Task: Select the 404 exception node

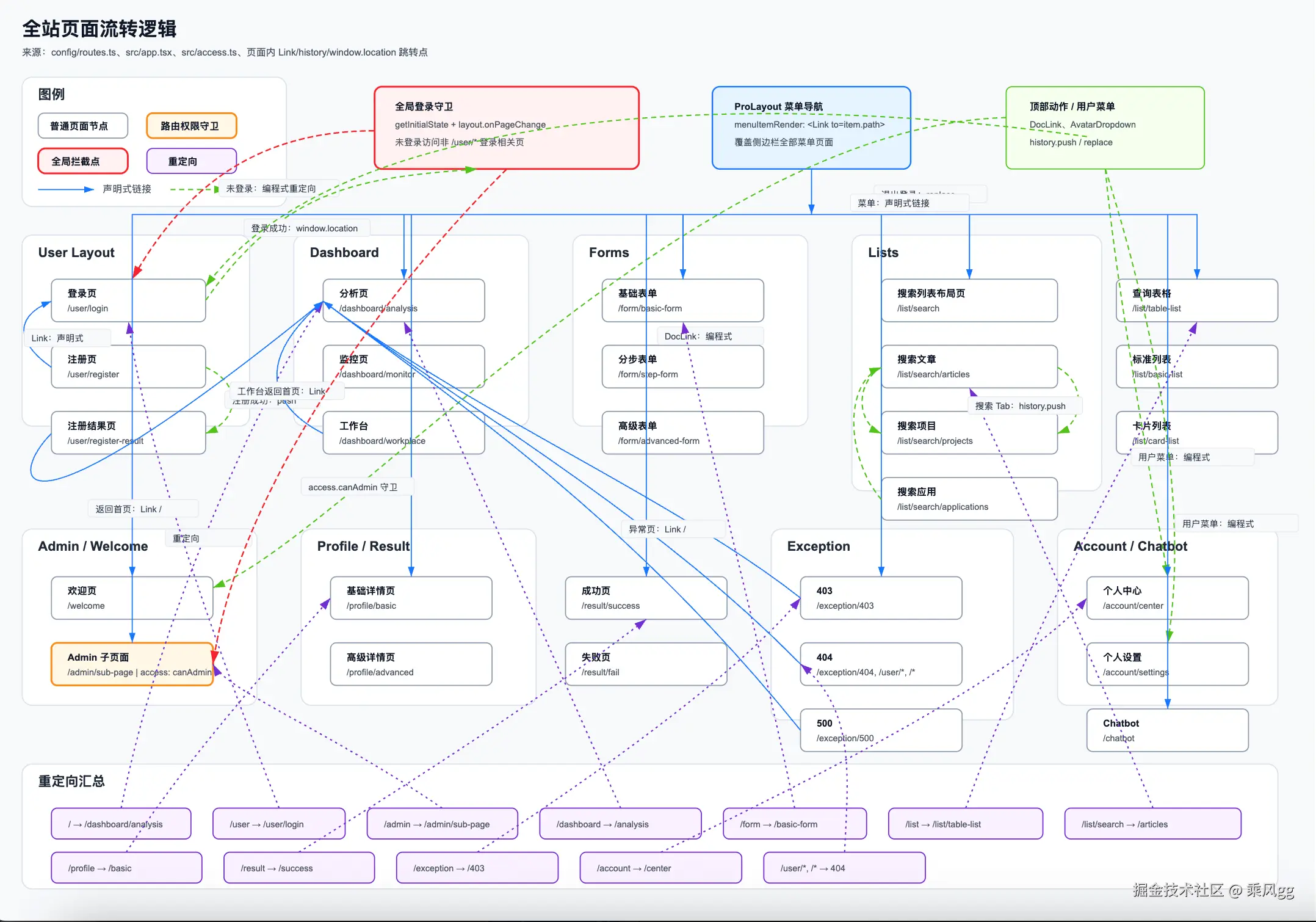Action: tap(881, 664)
